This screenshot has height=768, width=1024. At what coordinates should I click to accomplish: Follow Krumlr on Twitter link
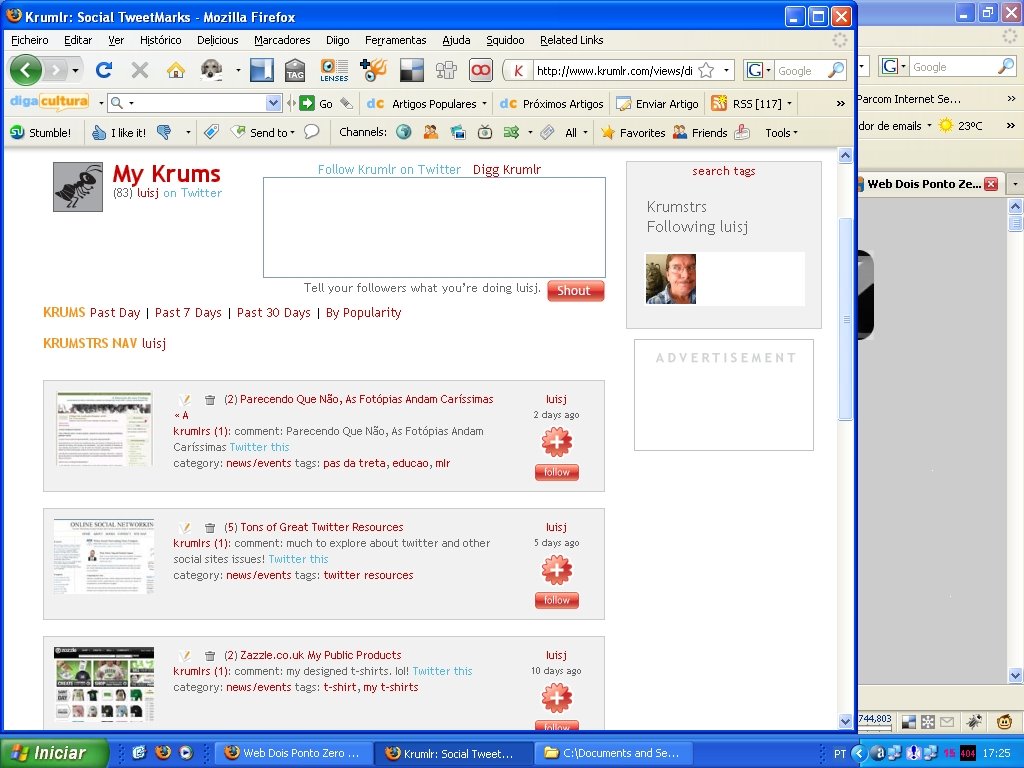pyautogui.click(x=389, y=169)
